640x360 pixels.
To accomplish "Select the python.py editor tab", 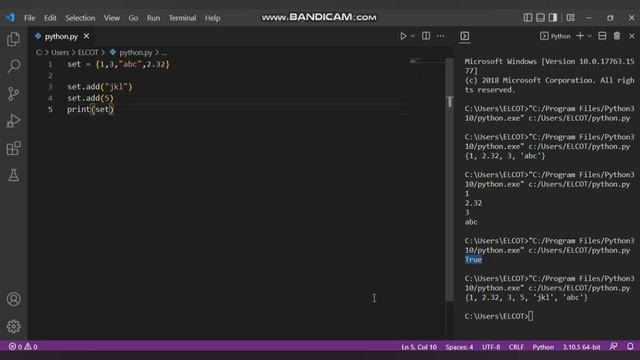I will point(62,36).
